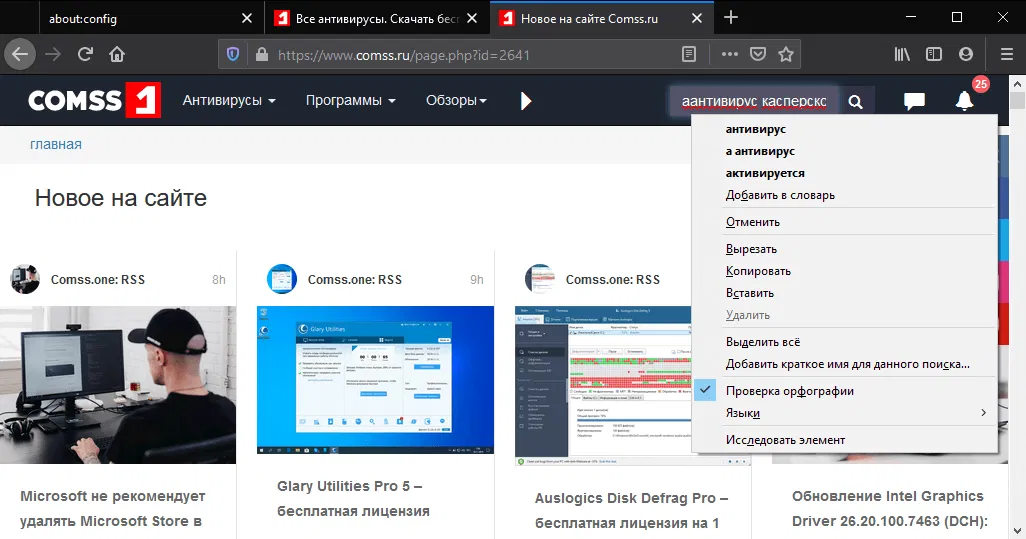Select Вставить in context menu
Image resolution: width=1026 pixels, height=539 pixels.
[845, 293]
